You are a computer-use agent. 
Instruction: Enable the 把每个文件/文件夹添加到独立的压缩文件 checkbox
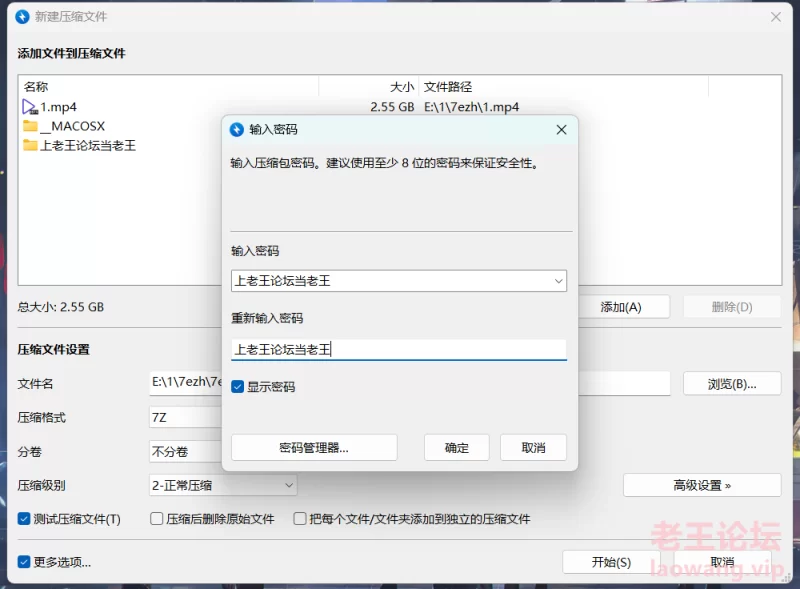click(x=300, y=519)
